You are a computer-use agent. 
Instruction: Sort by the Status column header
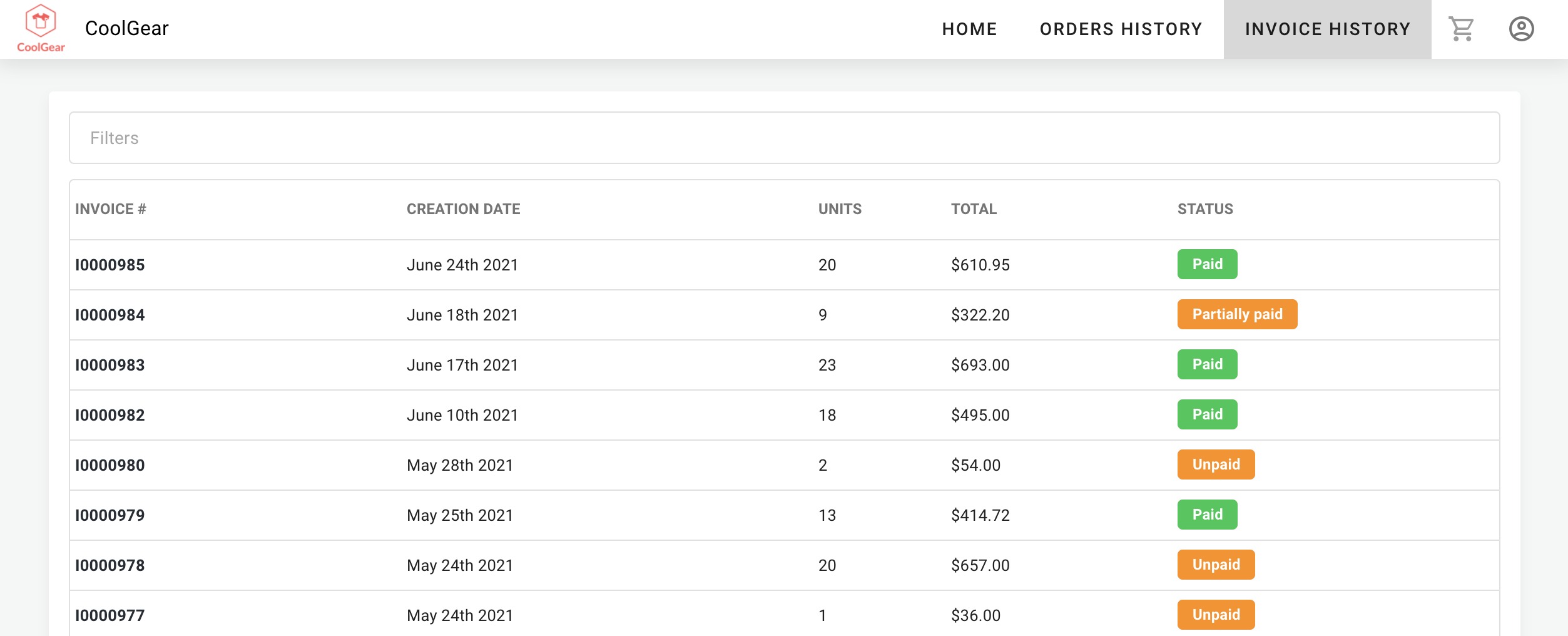click(x=1205, y=209)
